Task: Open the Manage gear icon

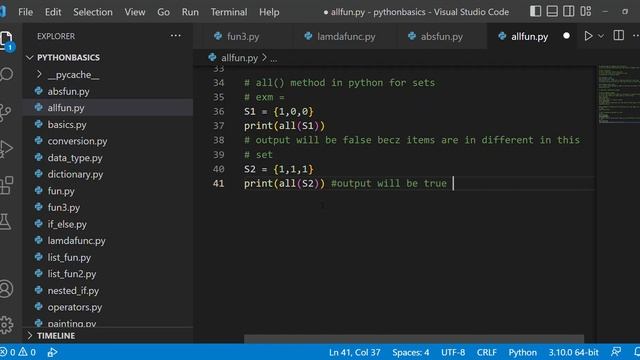Action: point(6,325)
